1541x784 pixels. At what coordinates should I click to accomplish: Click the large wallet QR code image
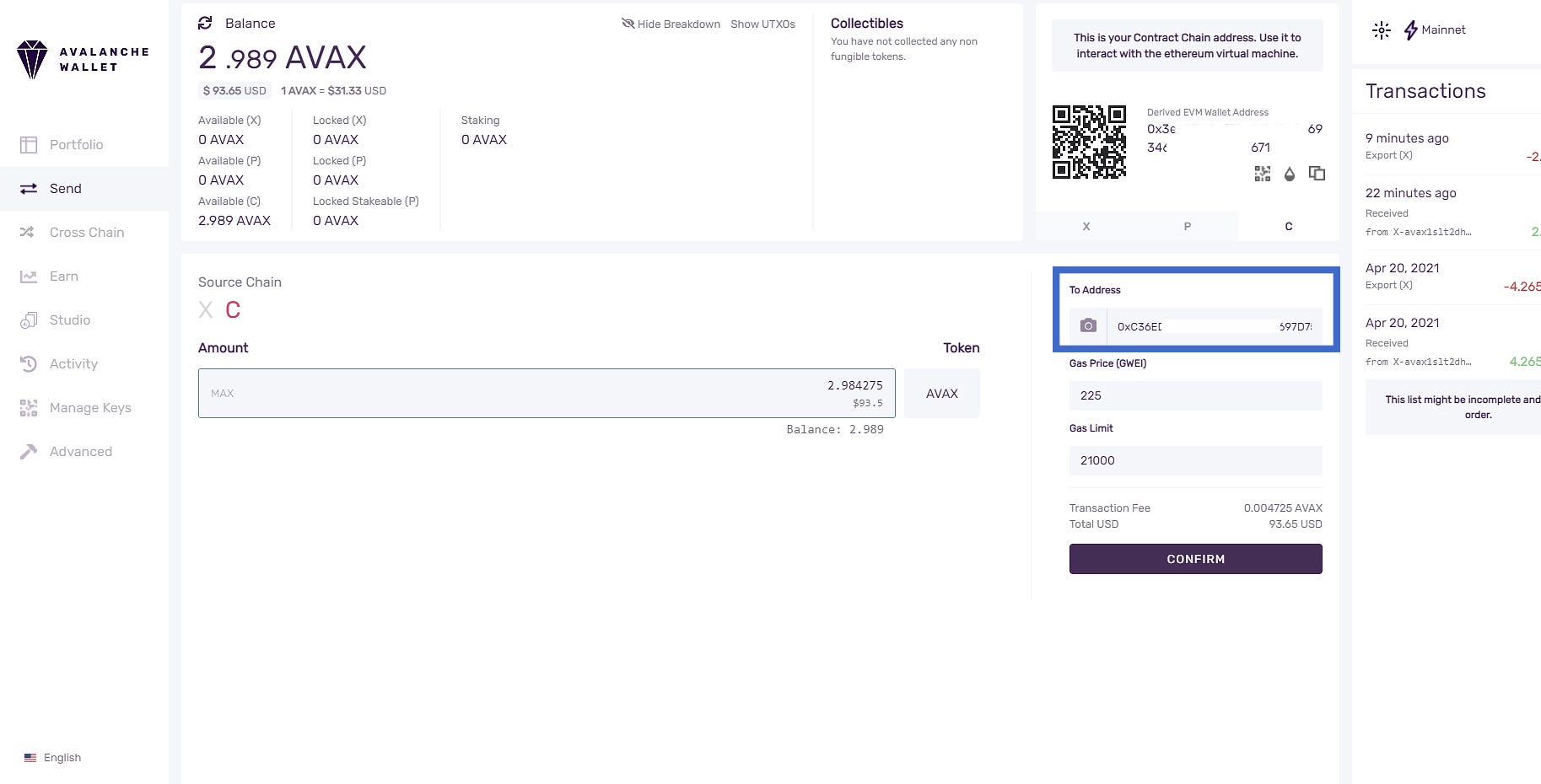point(1089,142)
